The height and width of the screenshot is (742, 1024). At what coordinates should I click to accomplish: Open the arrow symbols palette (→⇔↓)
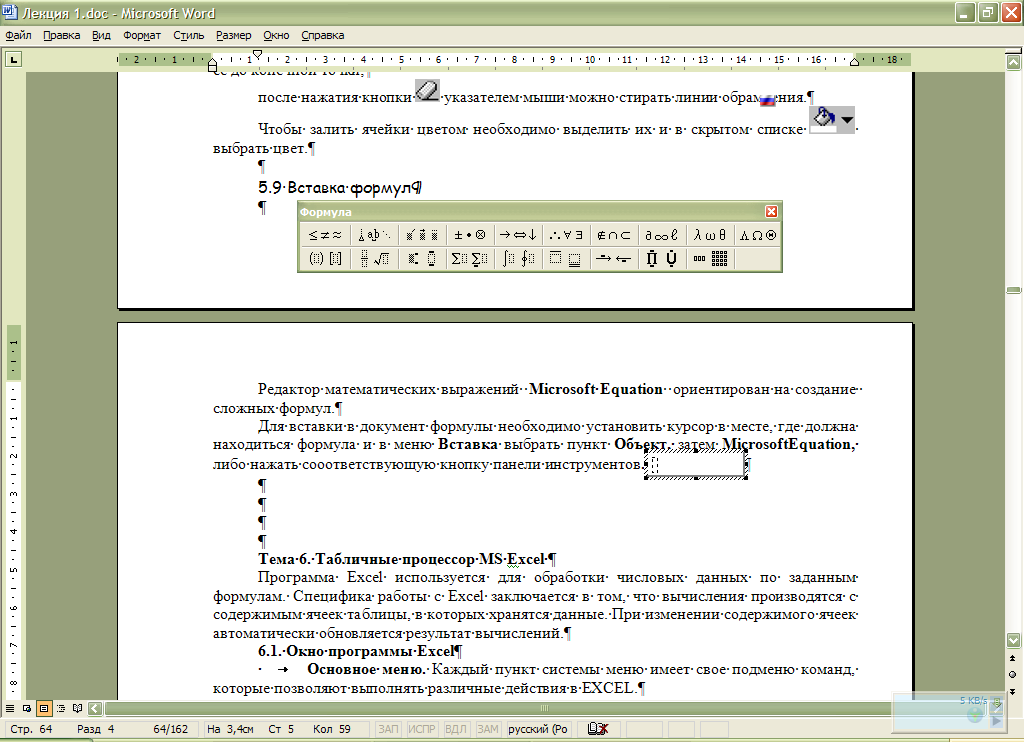point(518,235)
